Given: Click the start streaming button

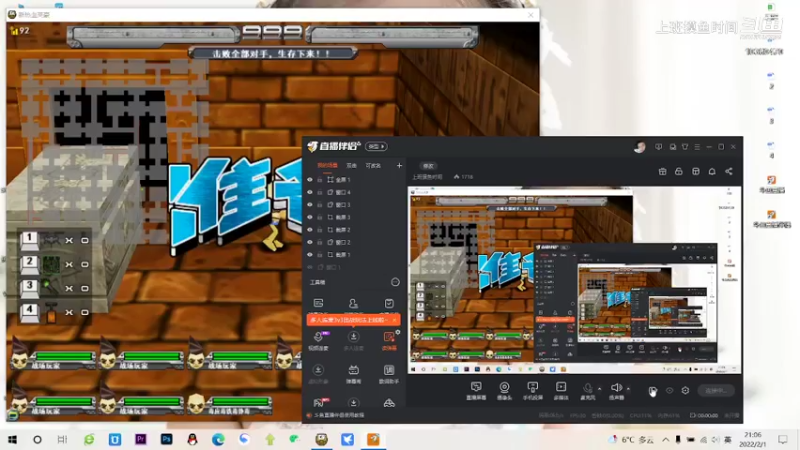Looking at the screenshot, I should [716, 391].
